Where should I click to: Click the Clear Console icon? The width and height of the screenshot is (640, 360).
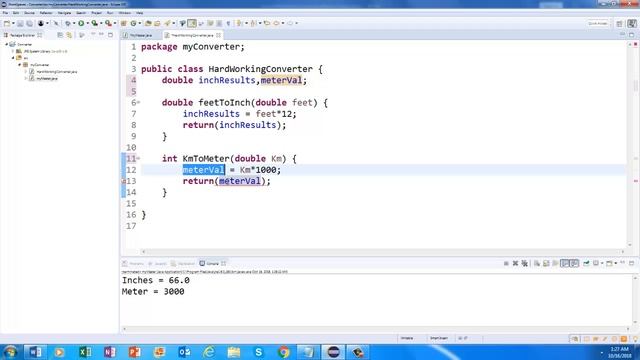pyautogui.click(x=537, y=263)
